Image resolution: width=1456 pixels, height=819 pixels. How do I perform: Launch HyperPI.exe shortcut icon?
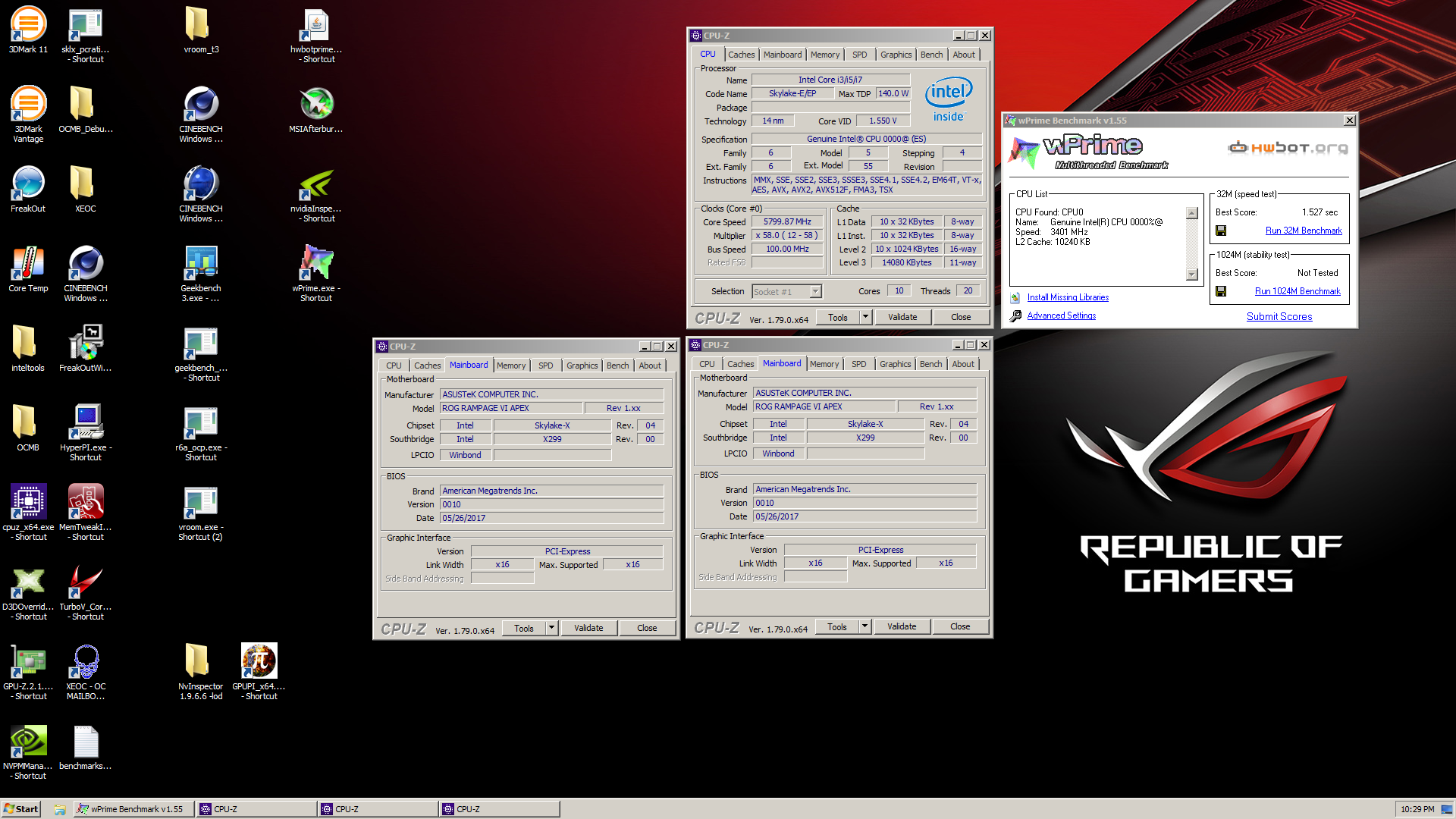[x=86, y=422]
